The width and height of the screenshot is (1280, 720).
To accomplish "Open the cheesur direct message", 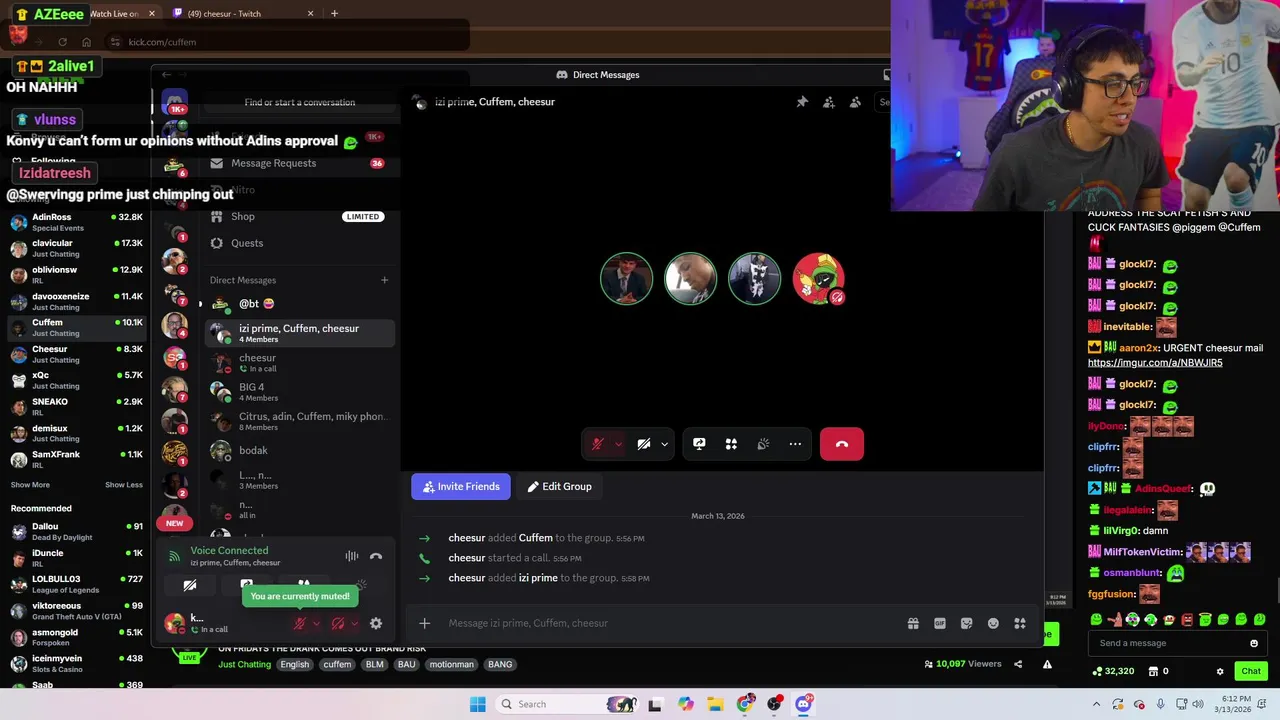I will [x=298, y=363].
